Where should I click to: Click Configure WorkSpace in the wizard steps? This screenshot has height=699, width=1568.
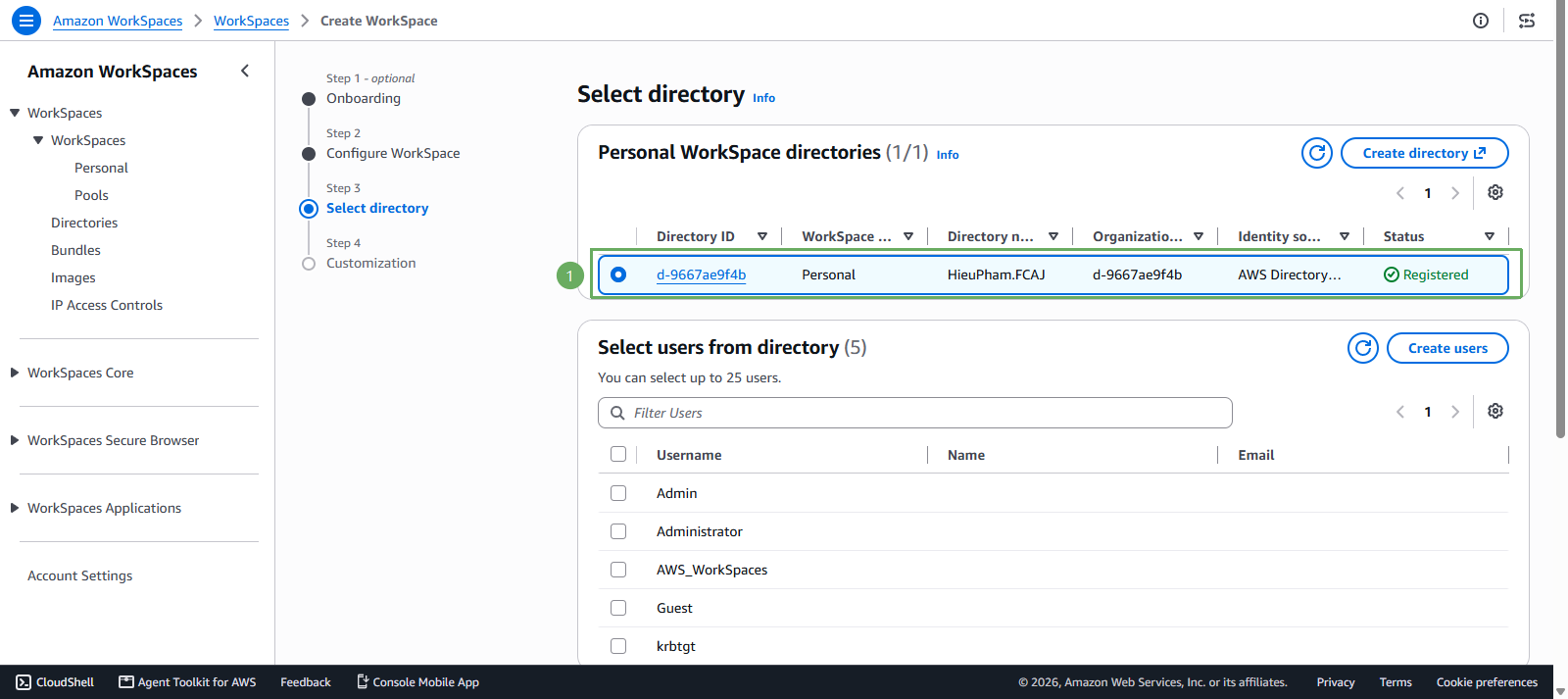pos(393,153)
